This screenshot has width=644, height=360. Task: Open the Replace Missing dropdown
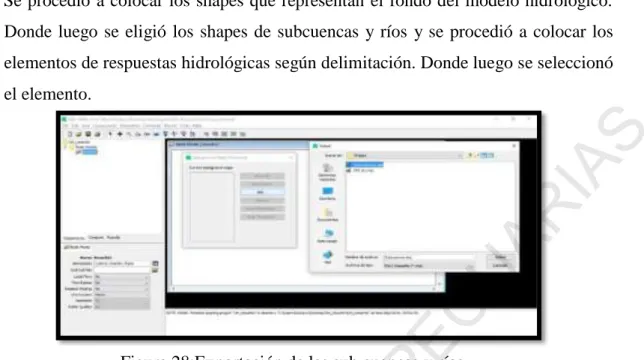(x=122, y=289)
